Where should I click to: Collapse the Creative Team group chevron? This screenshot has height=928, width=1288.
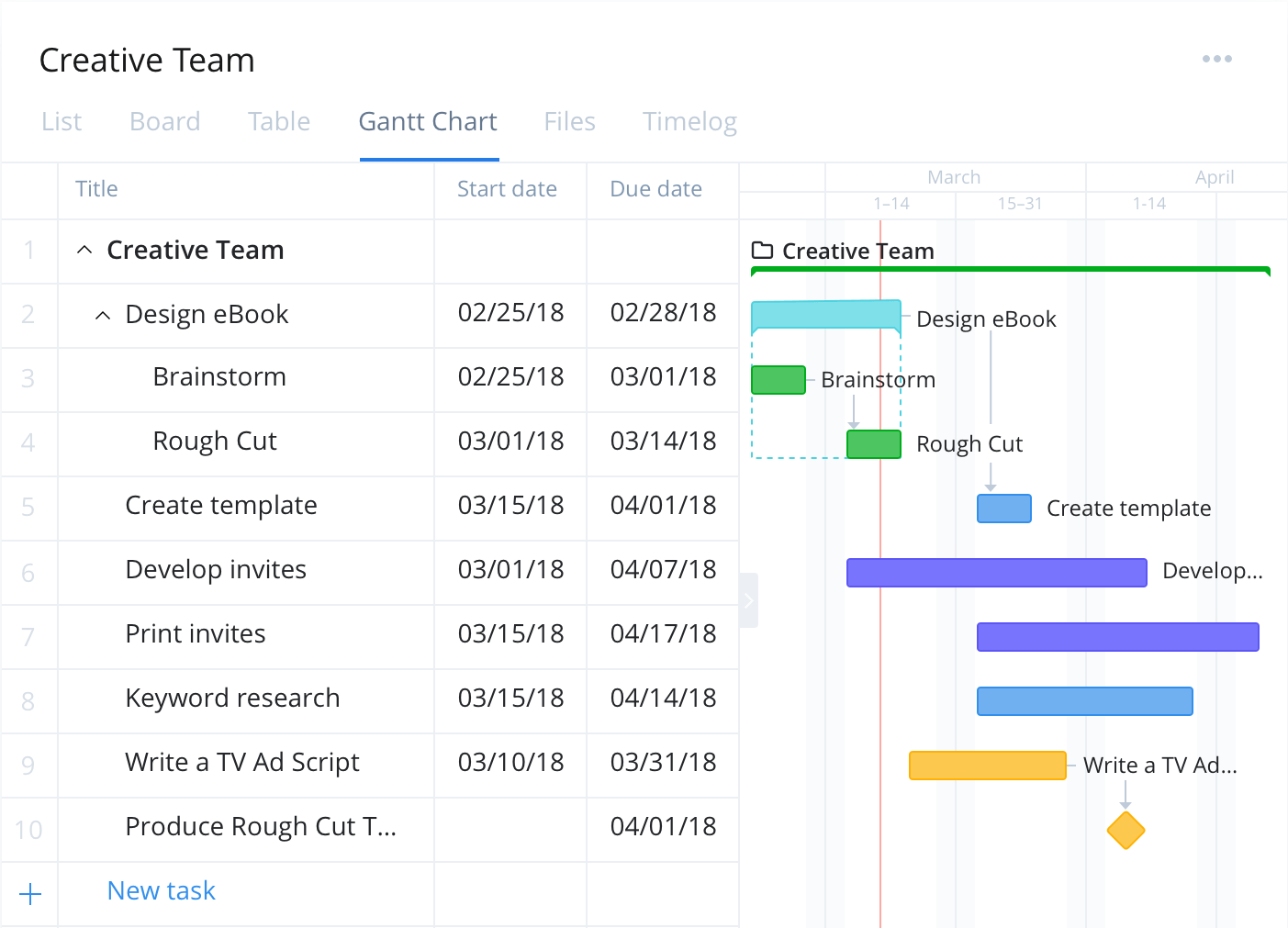(x=84, y=250)
